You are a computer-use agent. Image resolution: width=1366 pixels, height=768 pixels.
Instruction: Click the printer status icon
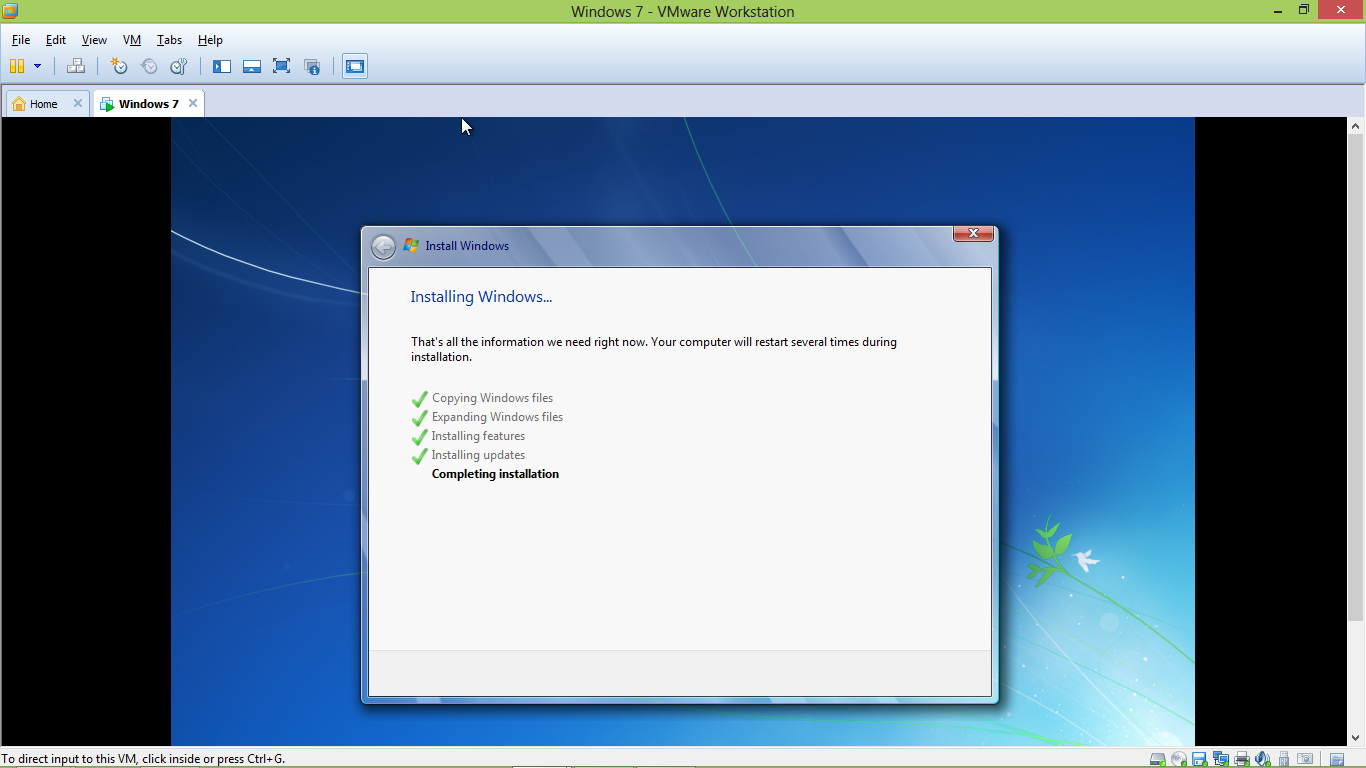(x=1242, y=759)
